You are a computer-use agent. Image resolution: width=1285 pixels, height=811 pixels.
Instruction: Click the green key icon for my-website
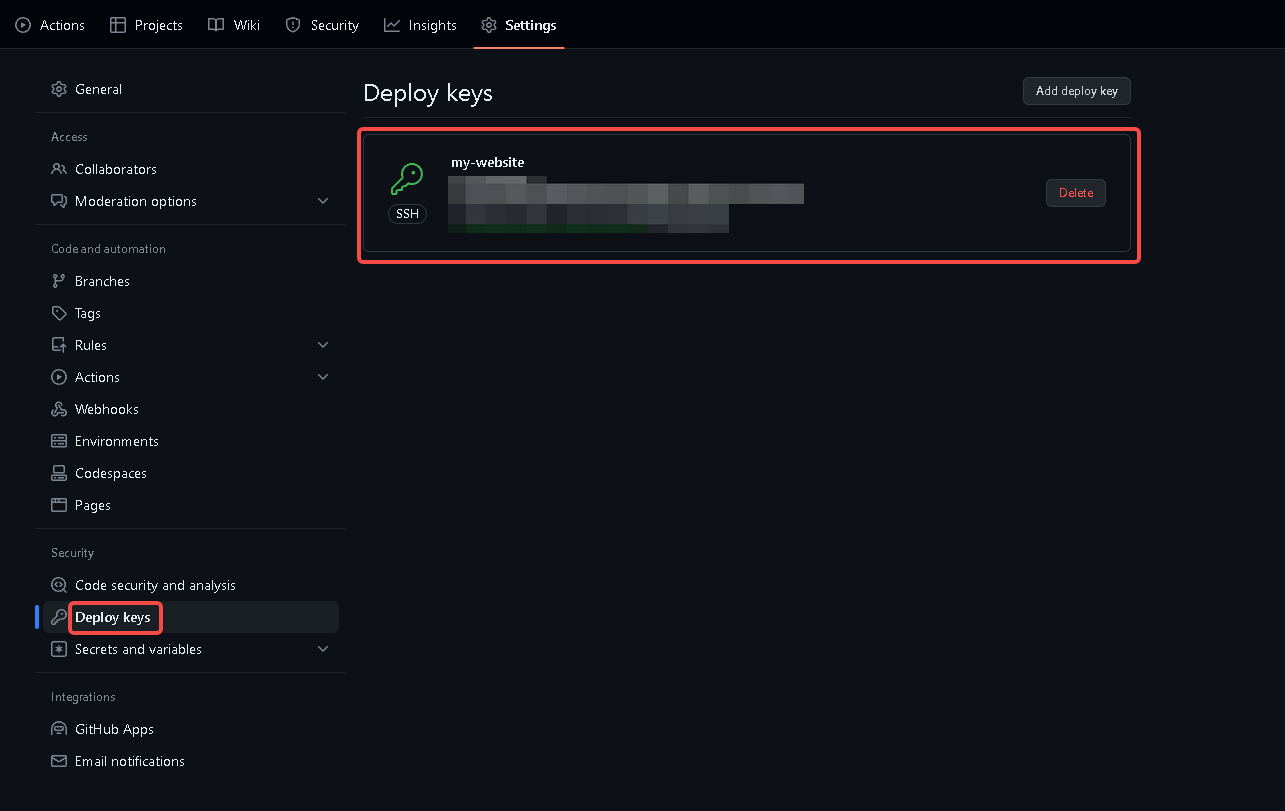click(x=407, y=180)
